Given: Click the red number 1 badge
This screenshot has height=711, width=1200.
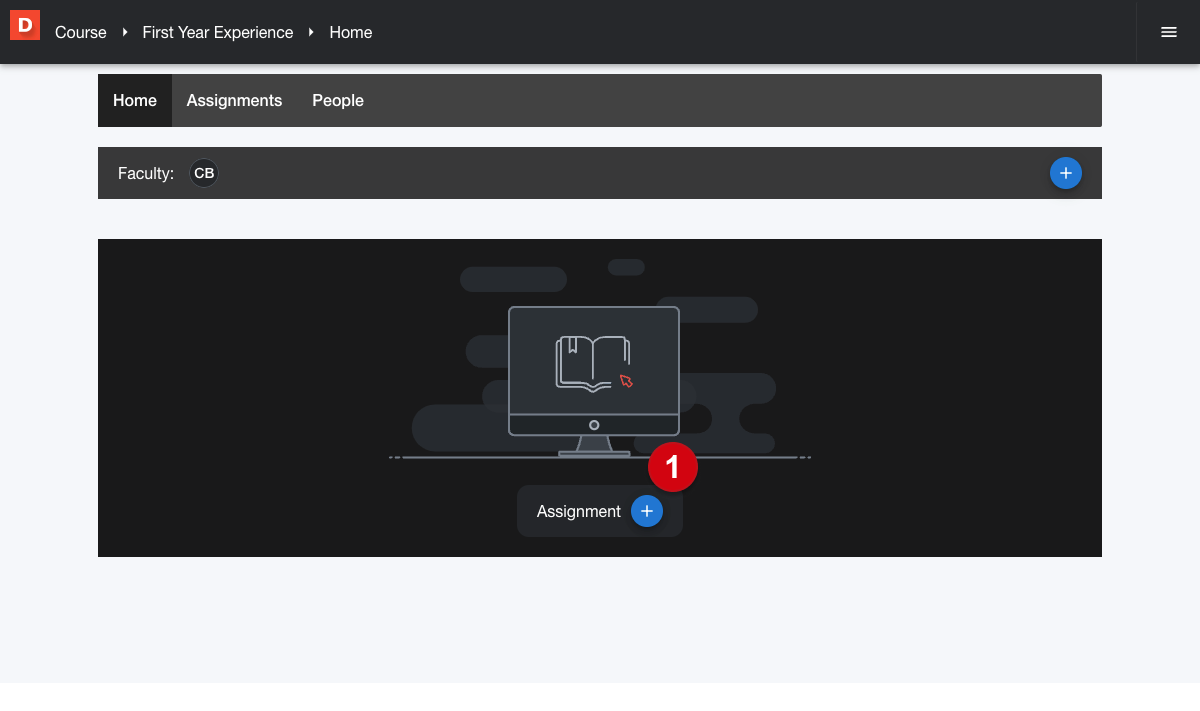Looking at the screenshot, I should point(672,467).
